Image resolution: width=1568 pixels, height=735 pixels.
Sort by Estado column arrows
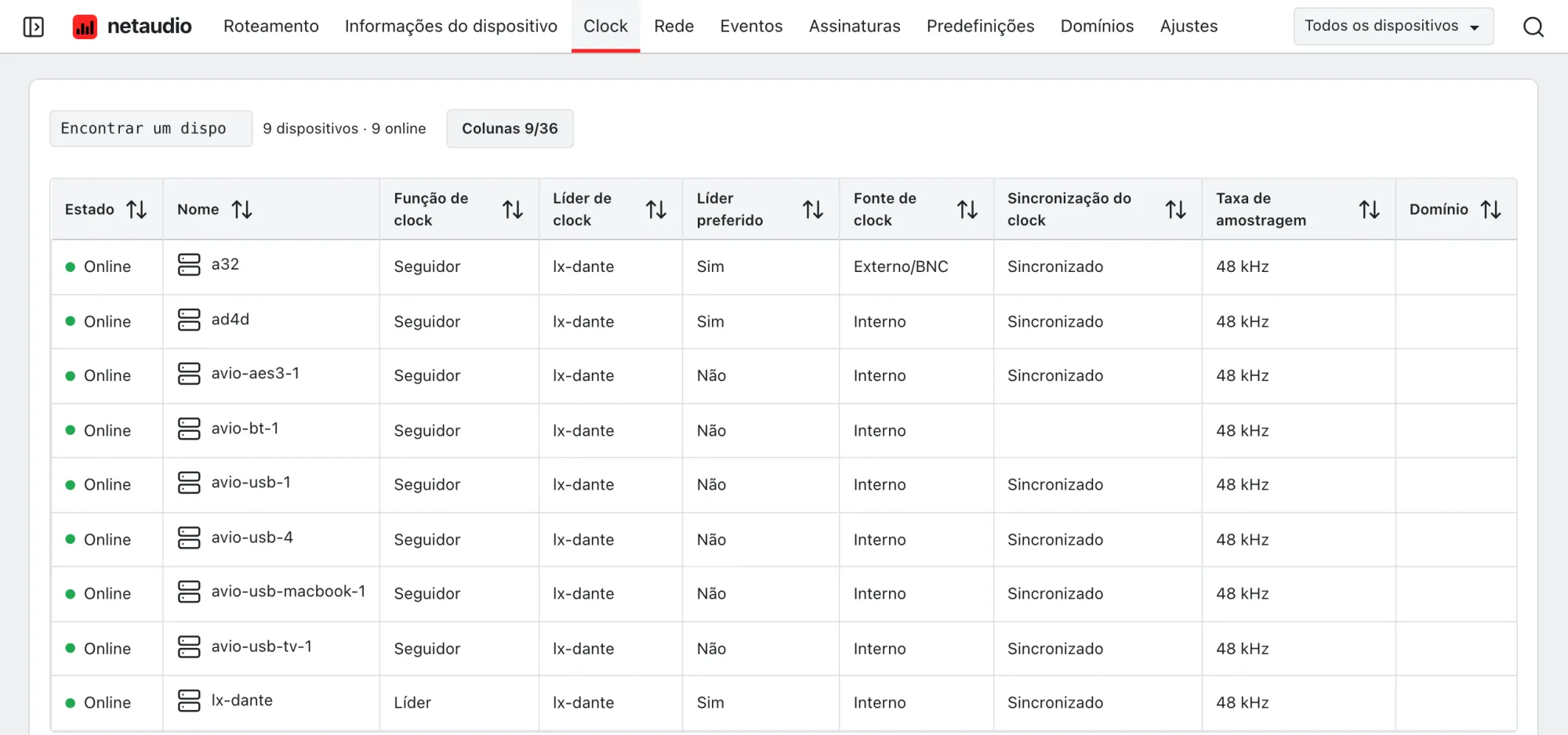point(137,209)
